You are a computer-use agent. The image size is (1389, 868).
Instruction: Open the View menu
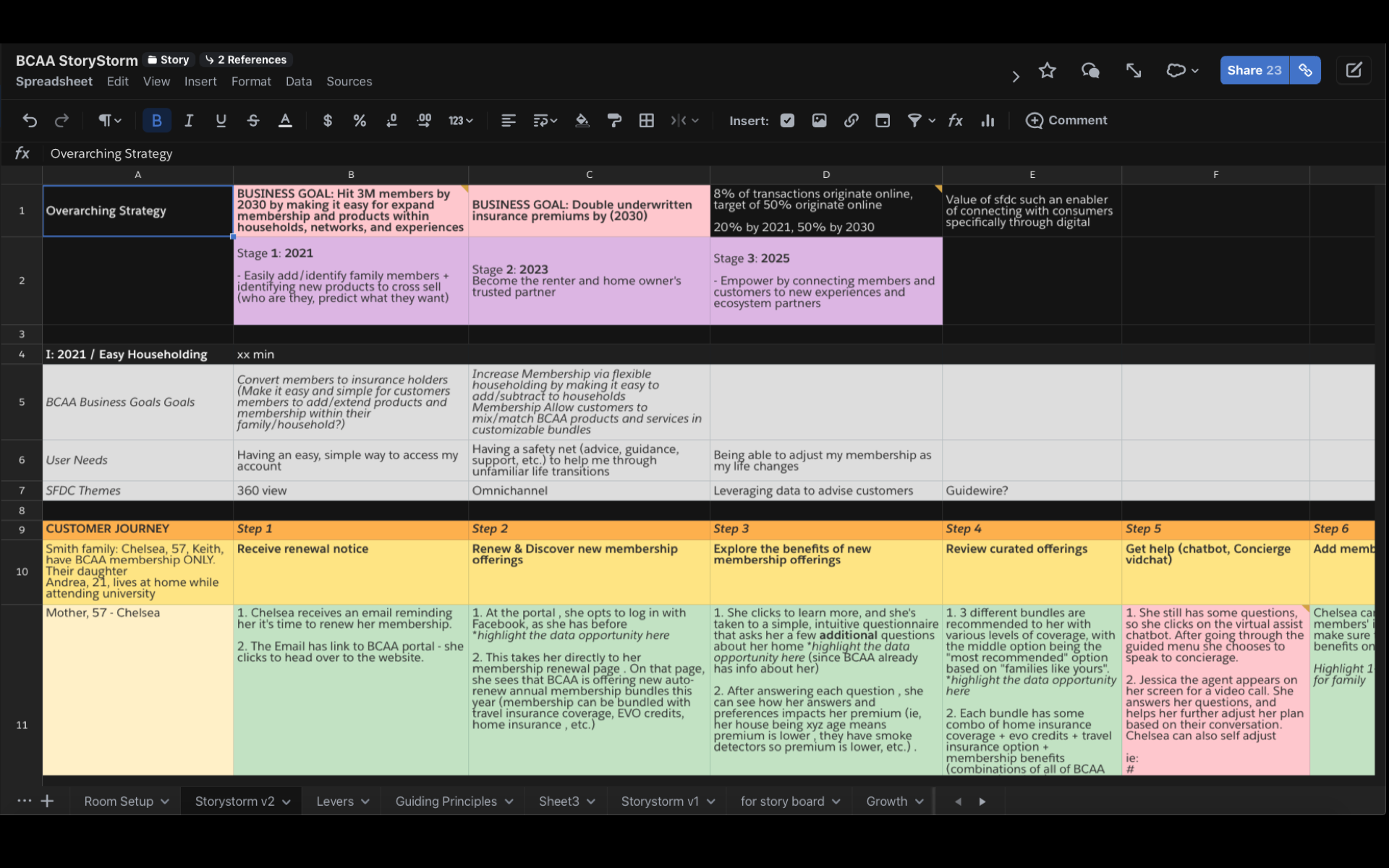coord(156,82)
